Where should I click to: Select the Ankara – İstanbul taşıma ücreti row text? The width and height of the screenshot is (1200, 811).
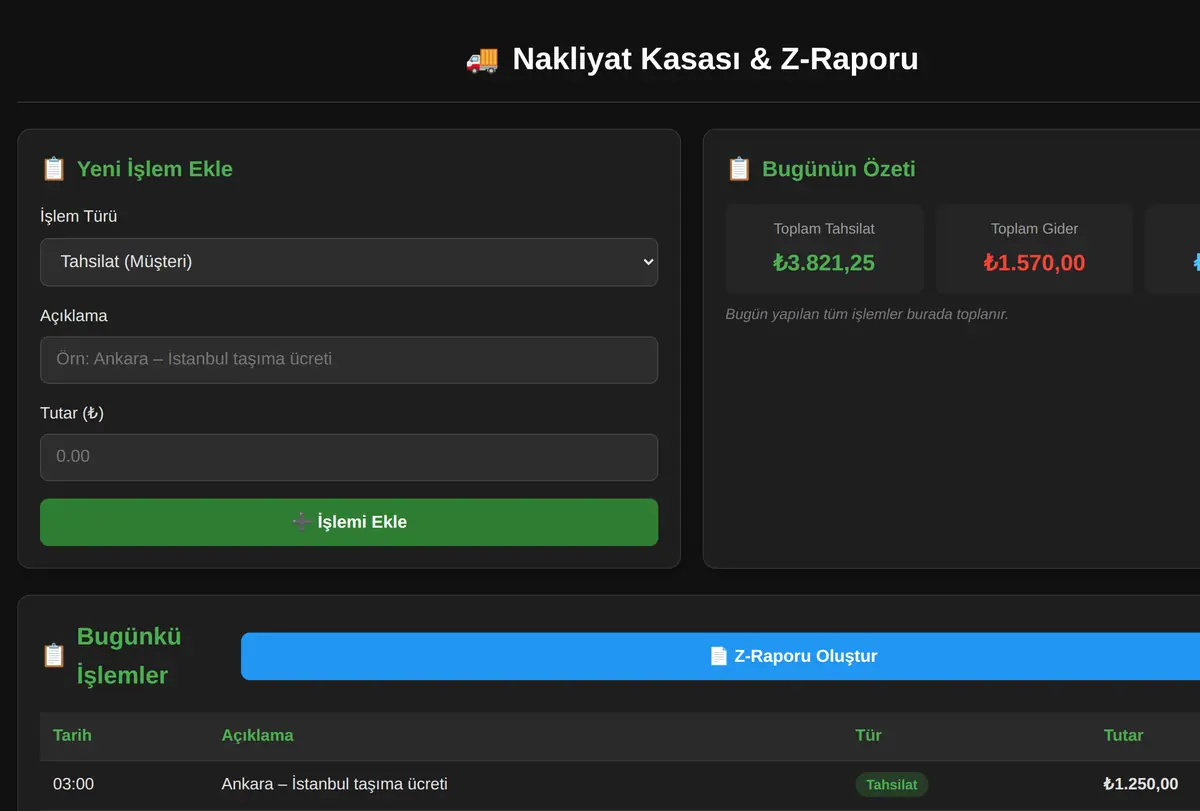(x=335, y=784)
